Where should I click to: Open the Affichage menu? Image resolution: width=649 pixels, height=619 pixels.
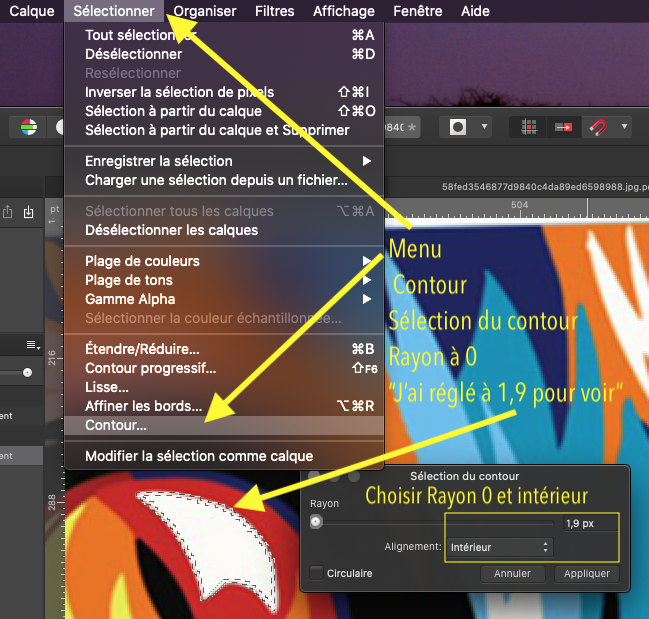tap(344, 11)
